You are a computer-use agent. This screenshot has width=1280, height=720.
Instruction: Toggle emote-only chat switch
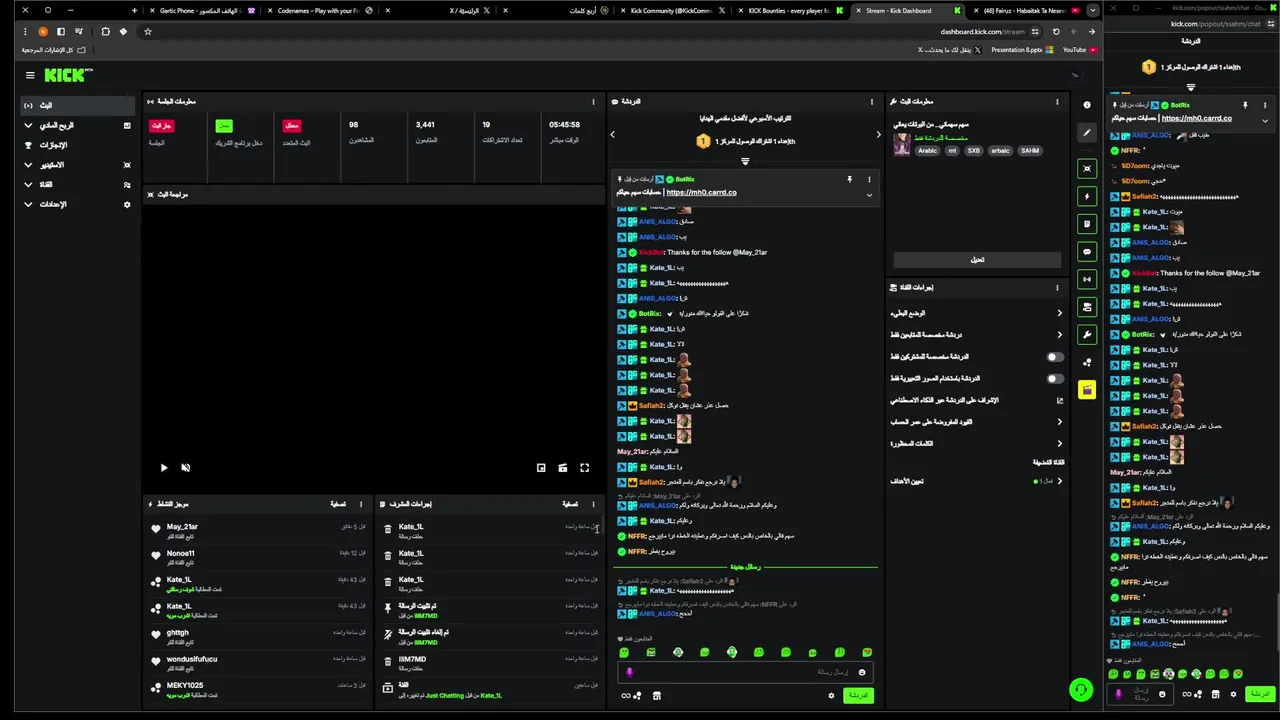coord(1055,379)
